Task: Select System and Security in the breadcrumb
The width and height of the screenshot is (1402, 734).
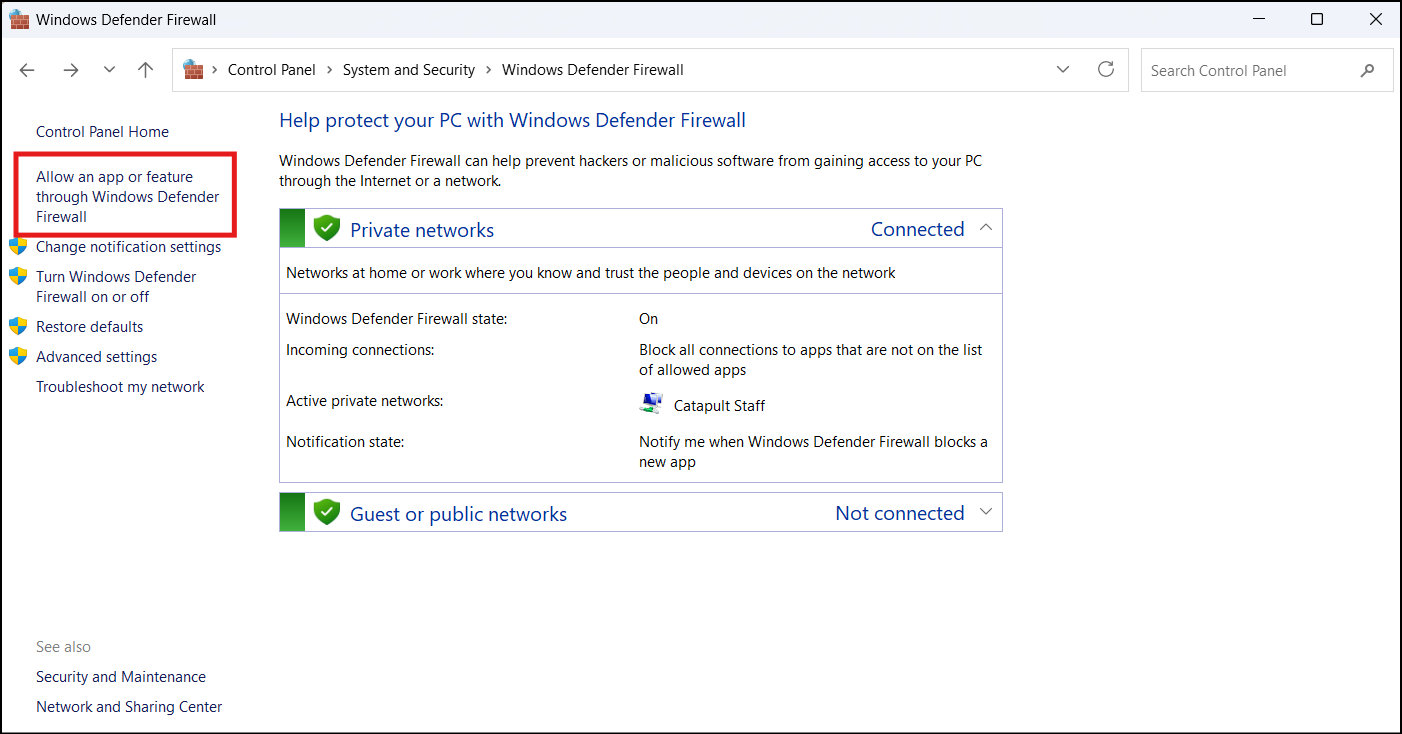Action: pos(408,70)
